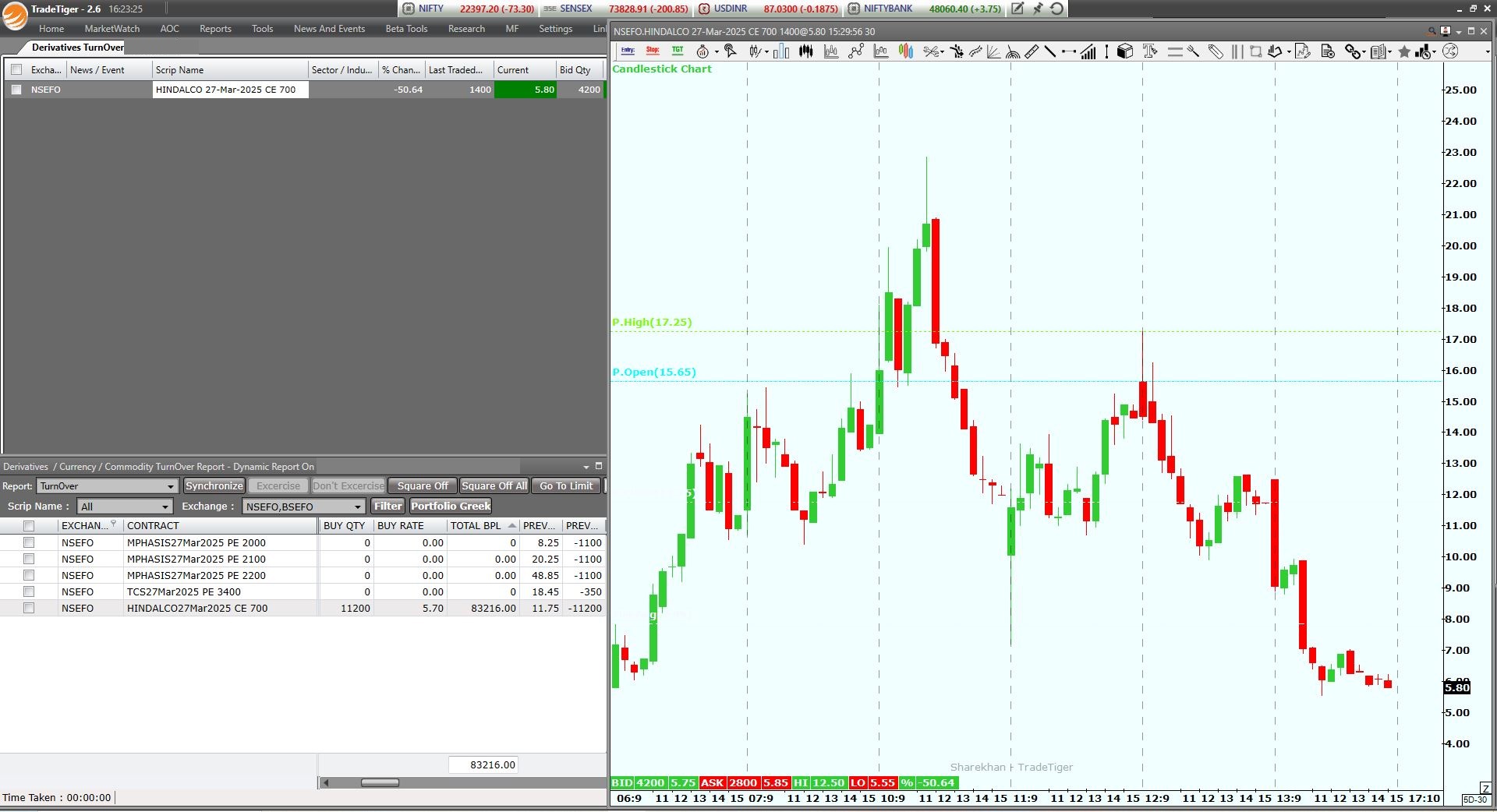Viewport: 1497px width, 812px height.
Task: Click the Synchronize button
Action: (214, 485)
